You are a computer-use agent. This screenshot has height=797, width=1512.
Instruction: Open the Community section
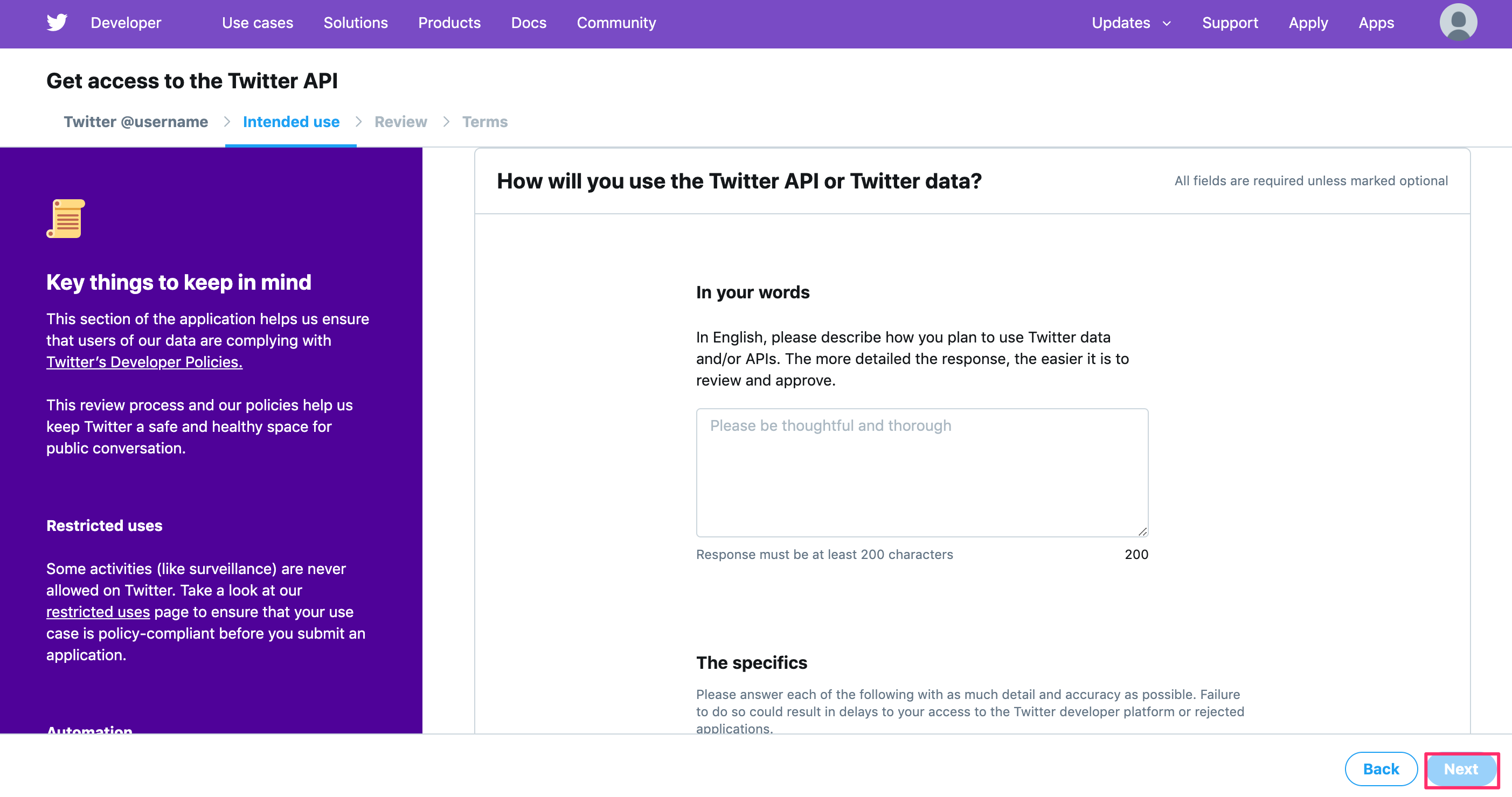(x=616, y=23)
